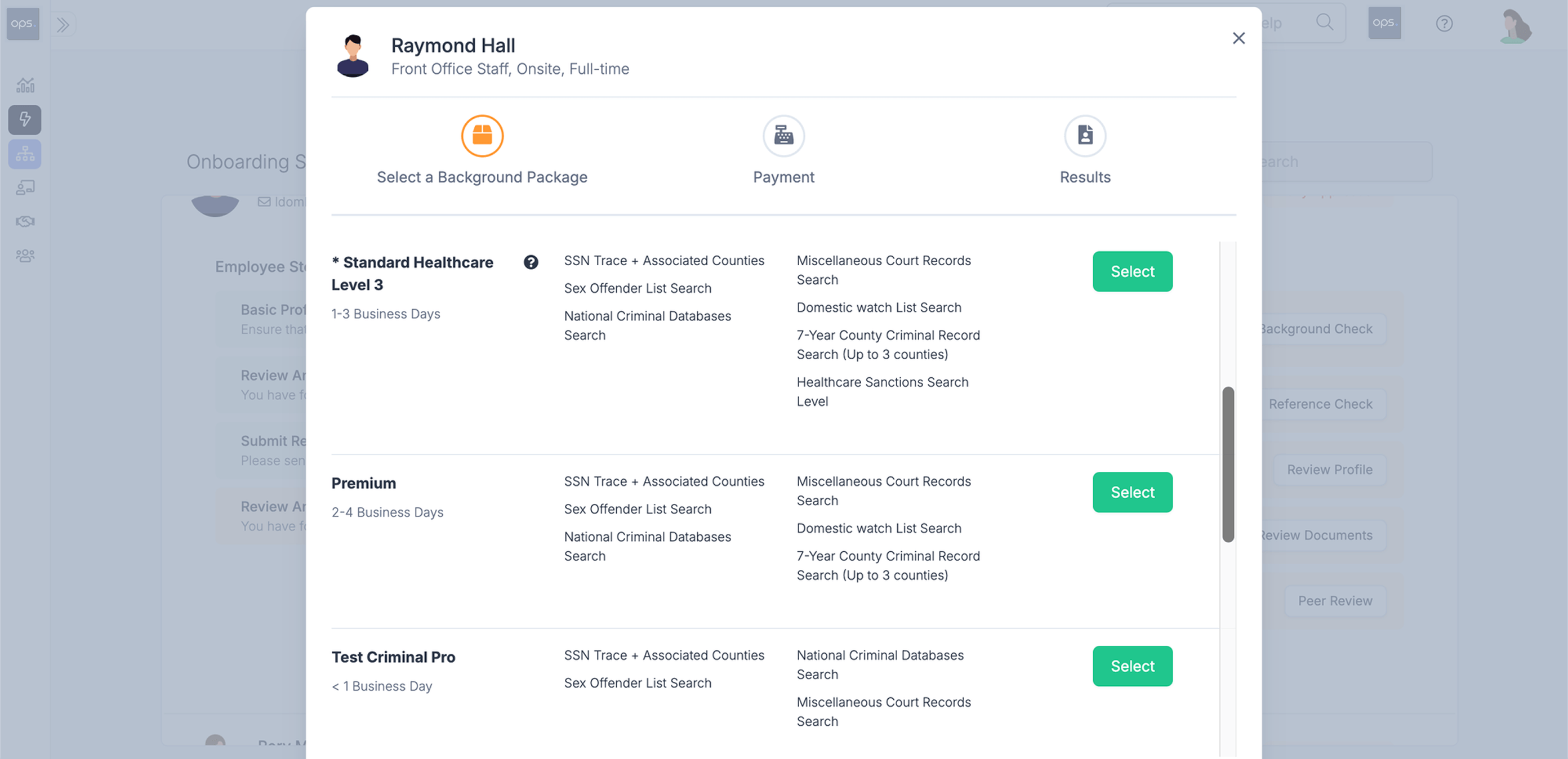Image resolution: width=1568 pixels, height=759 pixels.
Task: Open the help question mark icon in header
Action: click(x=1444, y=24)
